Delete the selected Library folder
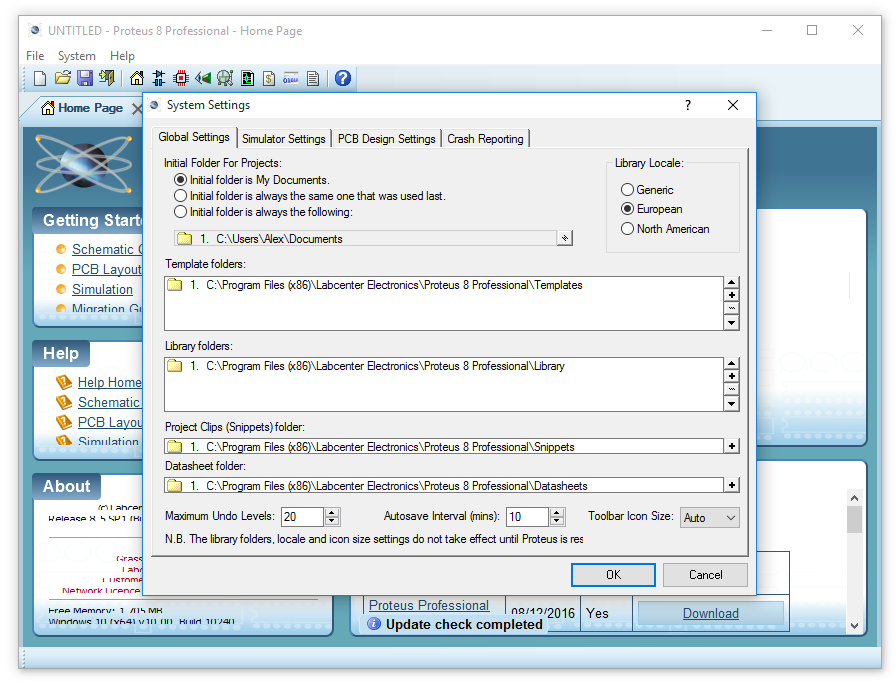This screenshot has height=683, width=896. [731, 390]
